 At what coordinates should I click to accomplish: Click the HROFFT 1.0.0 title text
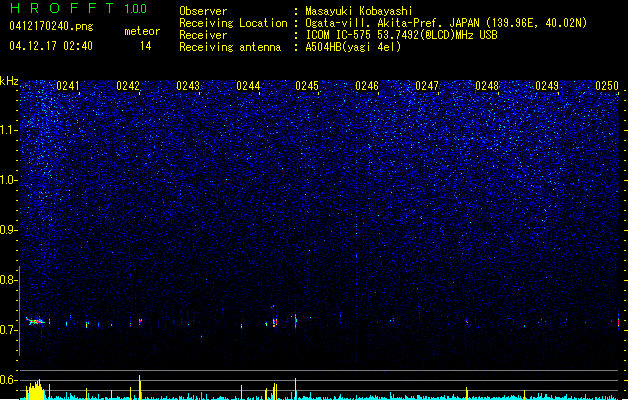[x=79, y=8]
